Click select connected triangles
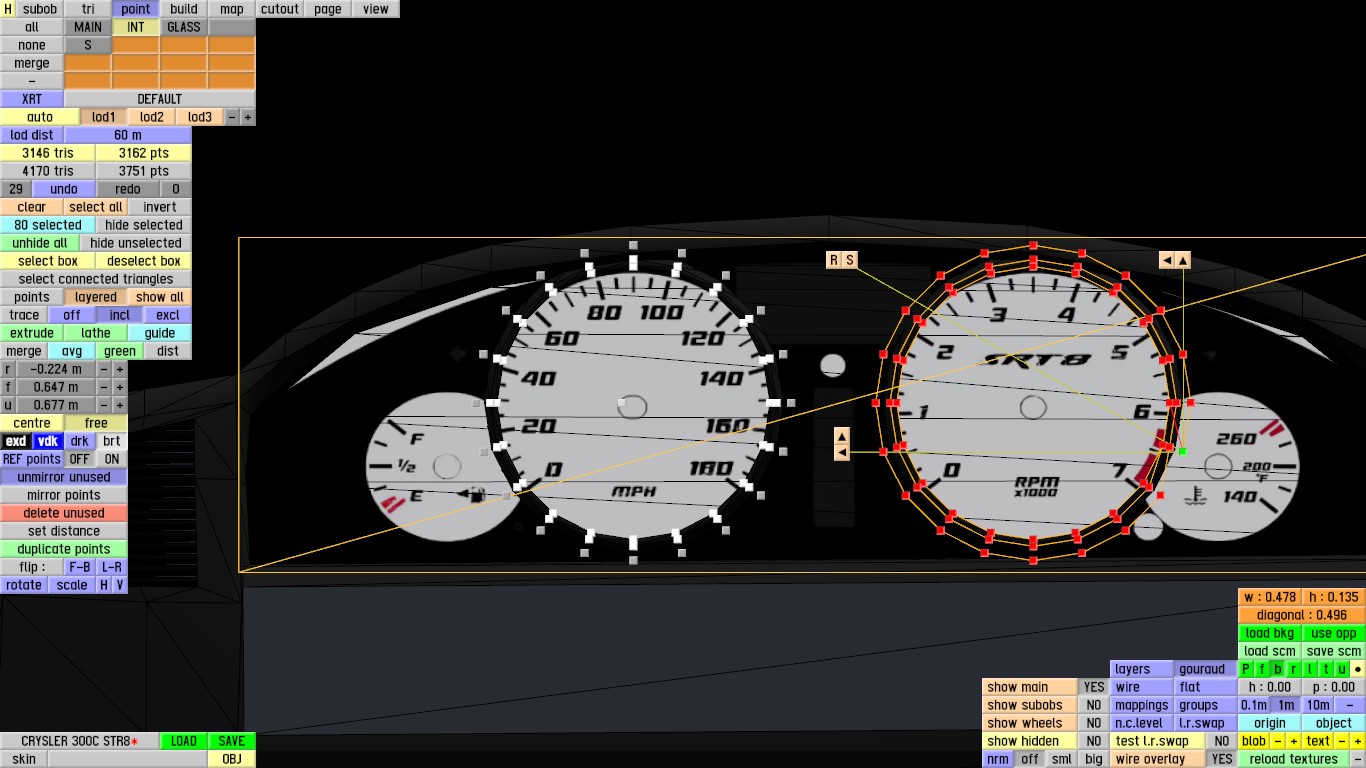Screen dimensions: 1366x768 (x=96, y=279)
